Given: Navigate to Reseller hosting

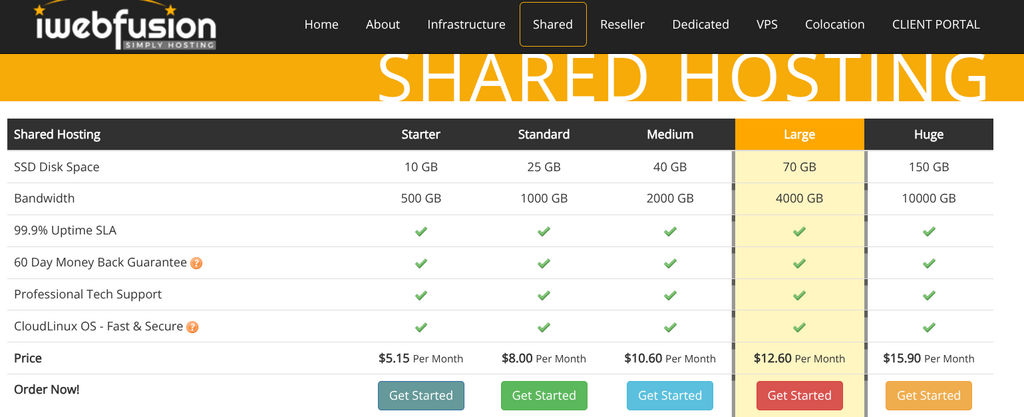Looking at the screenshot, I should point(622,24).
